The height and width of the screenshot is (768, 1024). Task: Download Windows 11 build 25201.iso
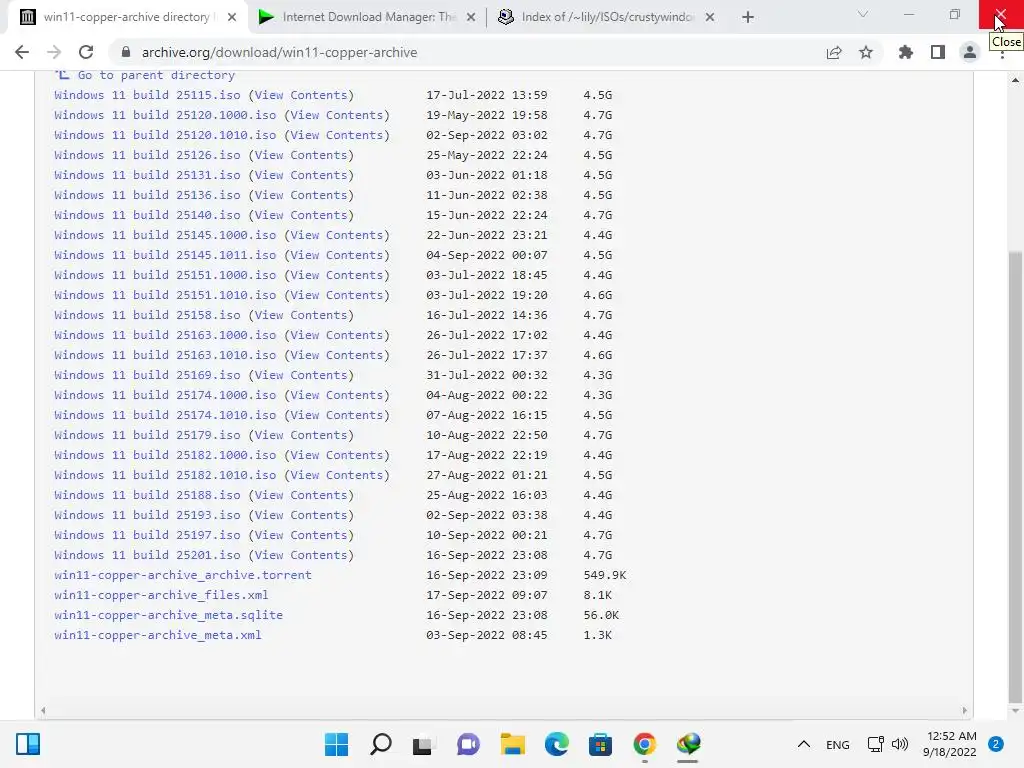[x=147, y=555]
